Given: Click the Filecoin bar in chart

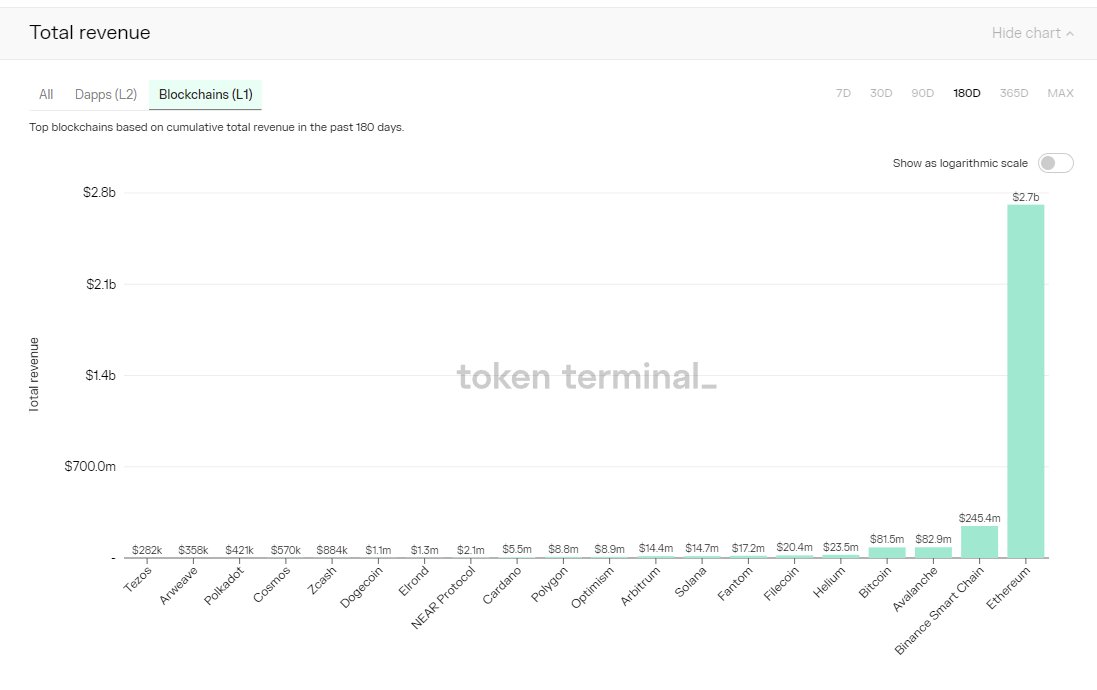Looking at the screenshot, I should pyautogui.click(x=795, y=556).
